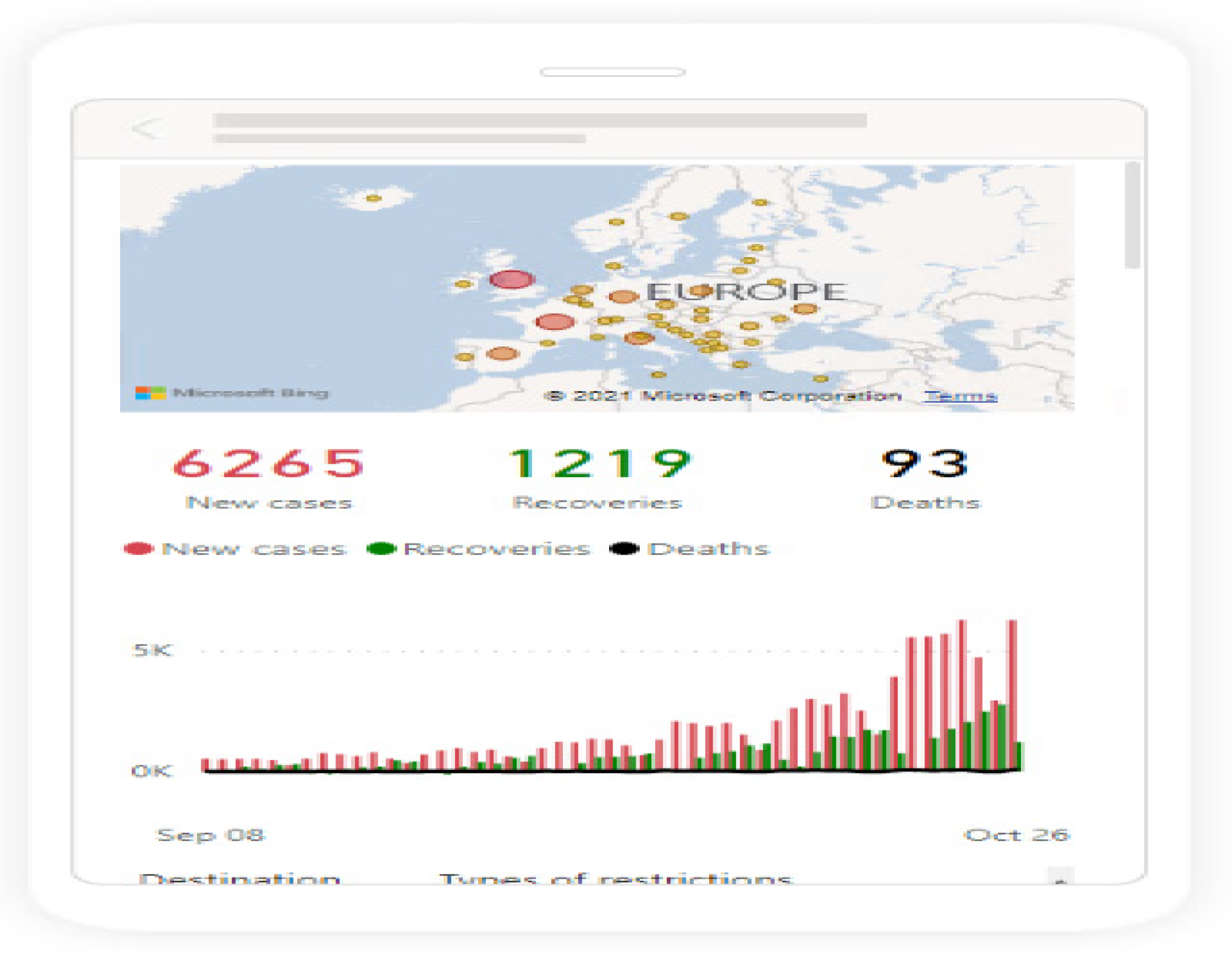Select the red bubble over France
The width and height of the screenshot is (1232, 961).
pyautogui.click(x=554, y=322)
